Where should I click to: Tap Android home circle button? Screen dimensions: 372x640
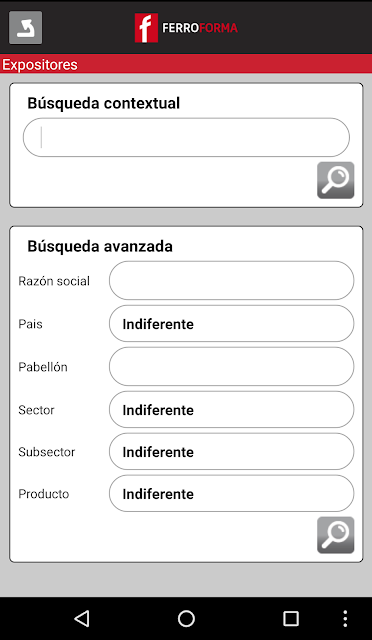[x=186, y=618]
